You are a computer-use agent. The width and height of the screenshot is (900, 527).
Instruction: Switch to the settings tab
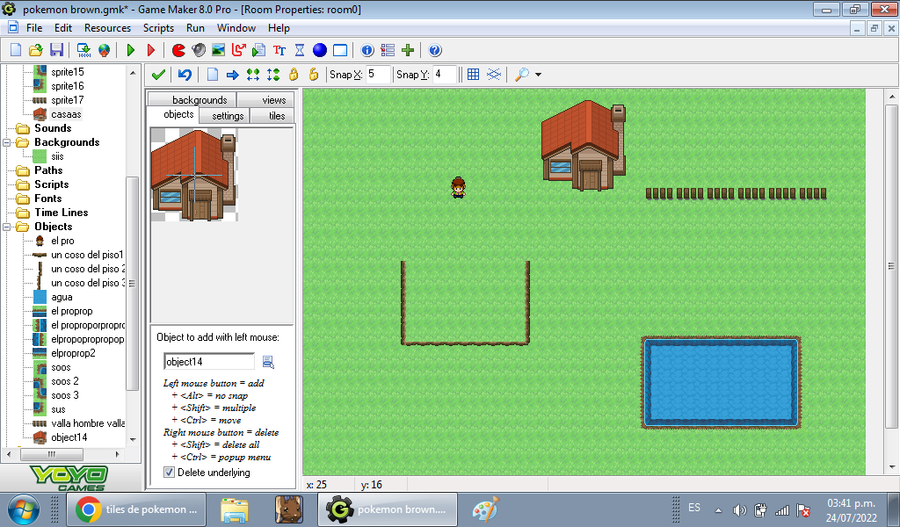(224, 115)
